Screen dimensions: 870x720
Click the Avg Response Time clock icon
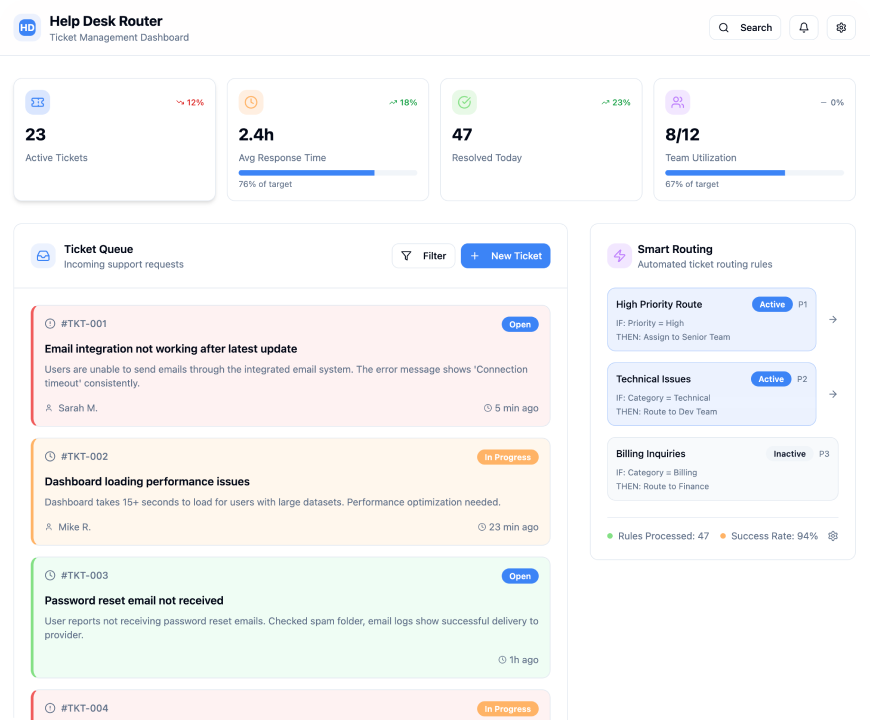coord(251,103)
